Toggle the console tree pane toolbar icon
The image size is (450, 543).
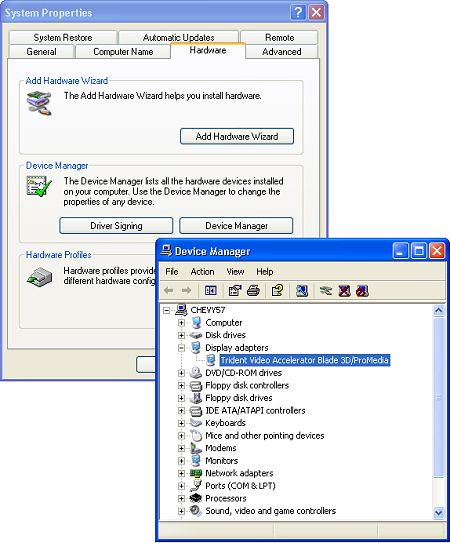(211, 290)
